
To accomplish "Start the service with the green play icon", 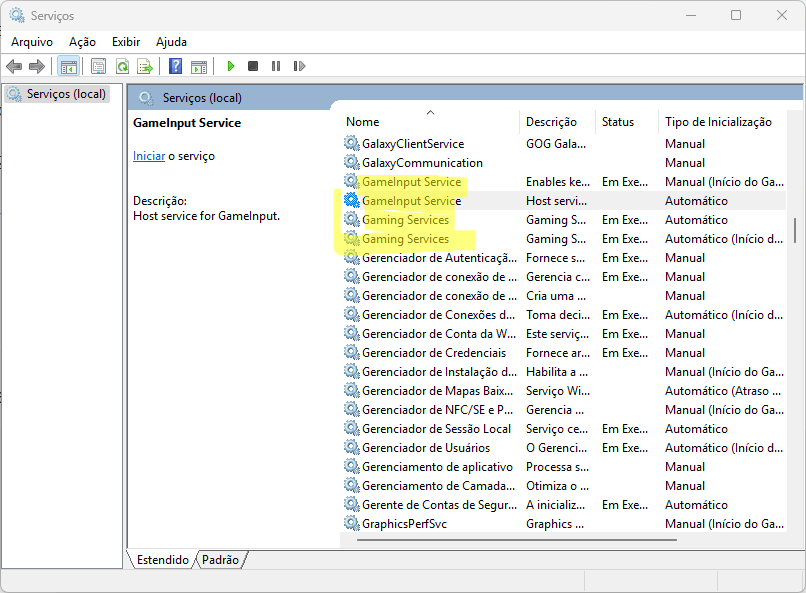I will pos(231,66).
